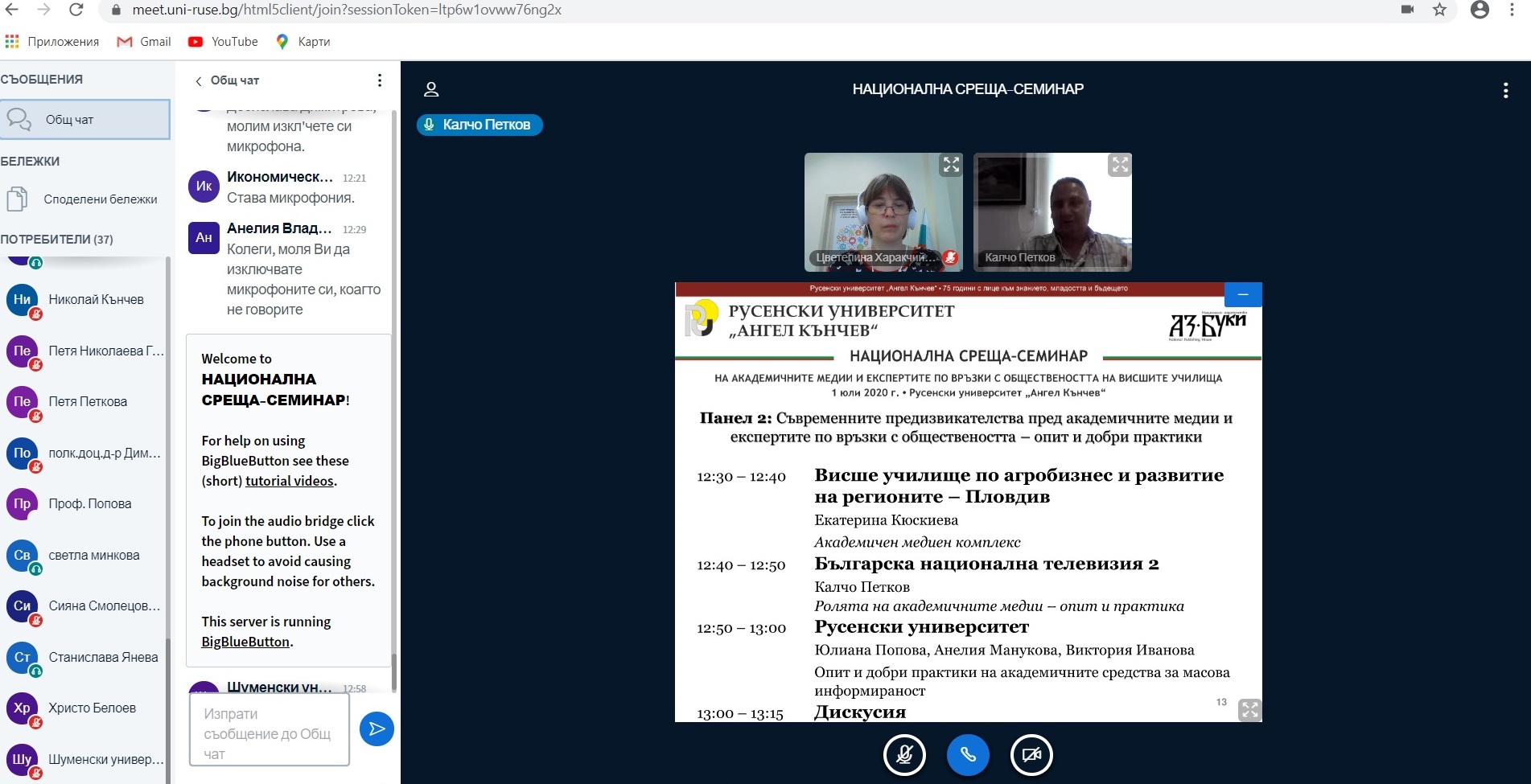Select user Проф. Попова
The height and width of the screenshot is (784, 1531).
(84, 504)
